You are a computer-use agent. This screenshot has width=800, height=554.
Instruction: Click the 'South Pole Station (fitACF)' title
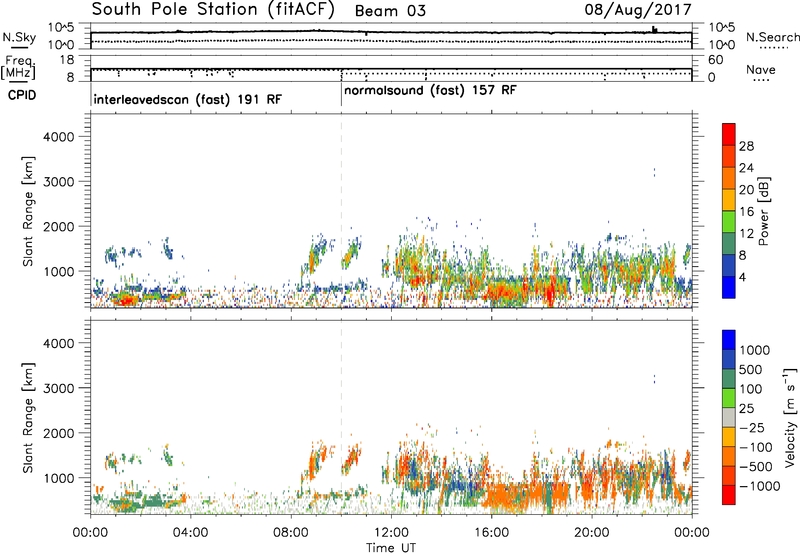click(213, 9)
